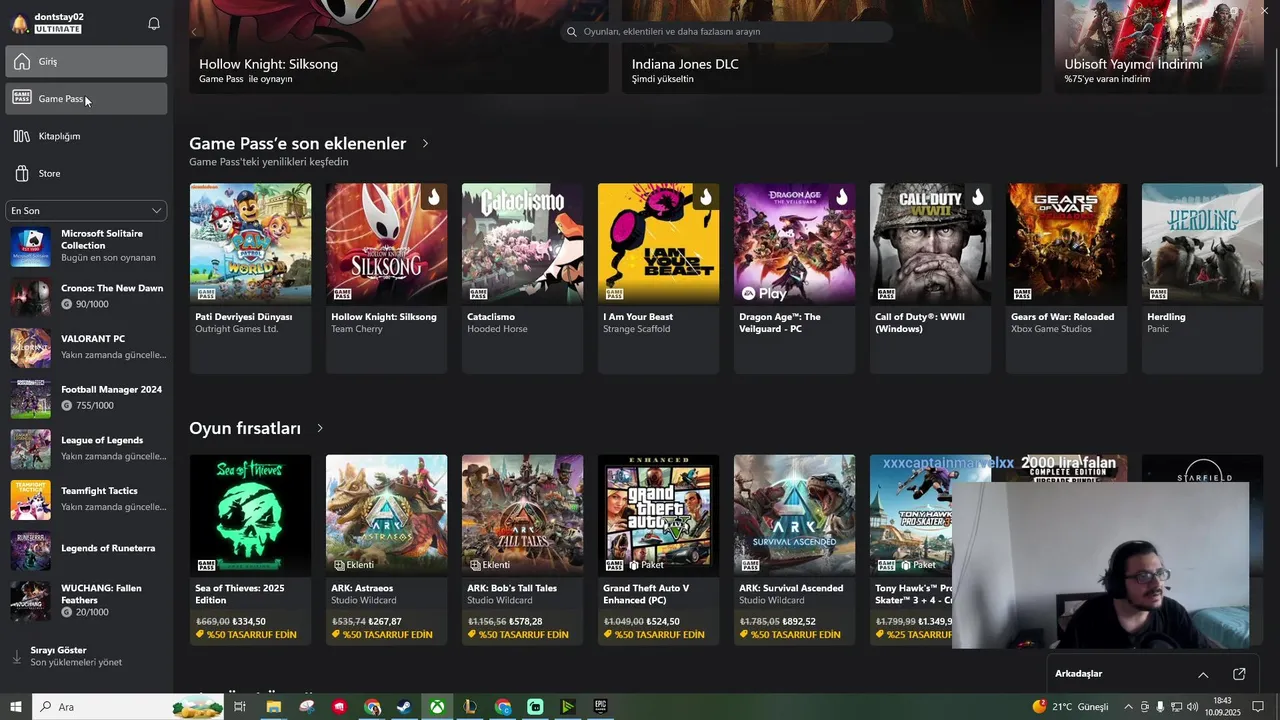Open File Explorer from taskbar
The image size is (1280, 720).
point(273,707)
